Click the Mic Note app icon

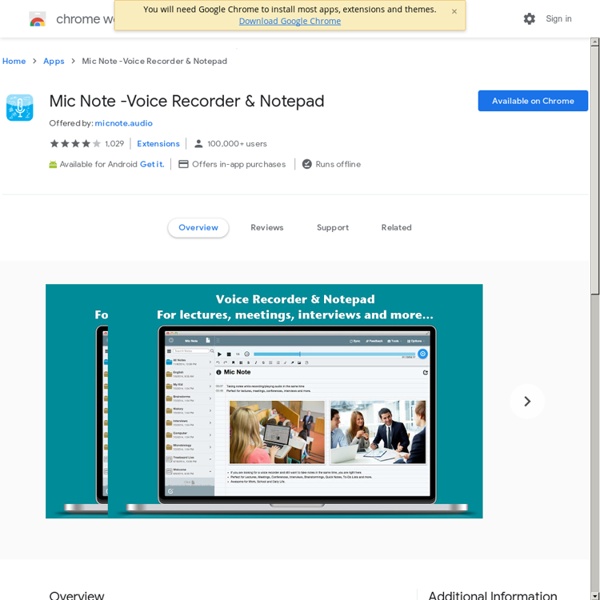click(20, 108)
